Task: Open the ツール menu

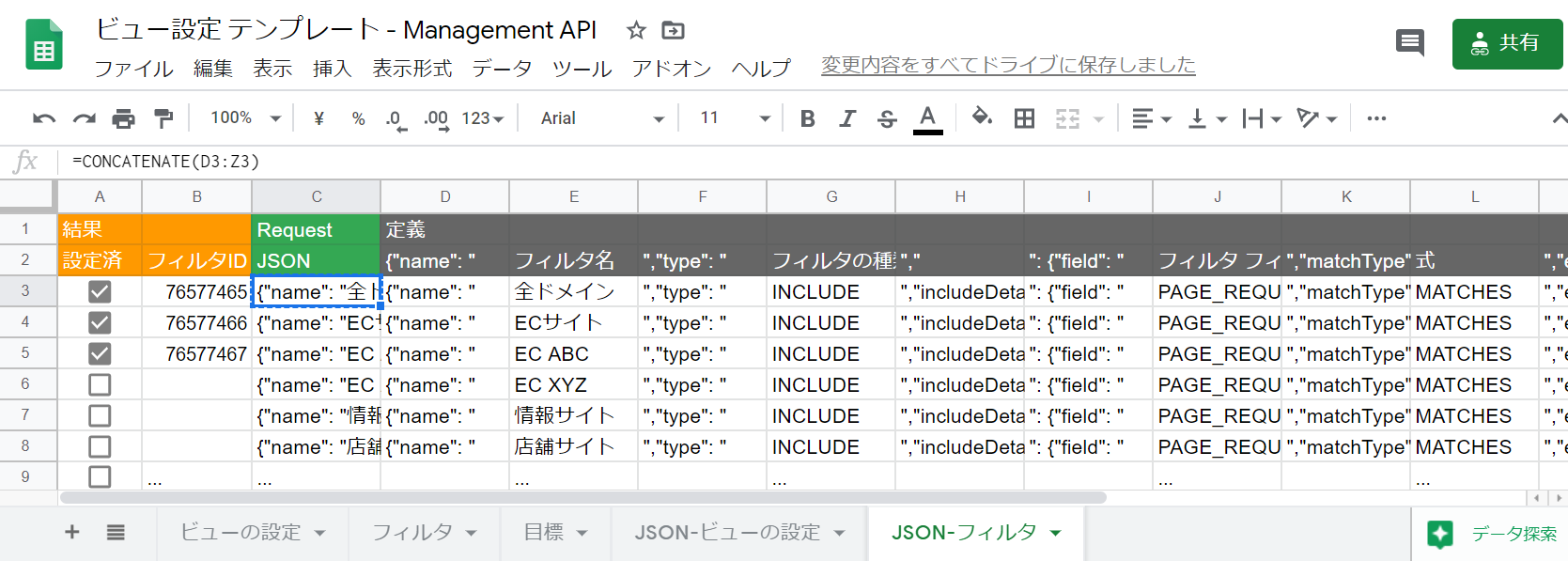Action: (582, 69)
